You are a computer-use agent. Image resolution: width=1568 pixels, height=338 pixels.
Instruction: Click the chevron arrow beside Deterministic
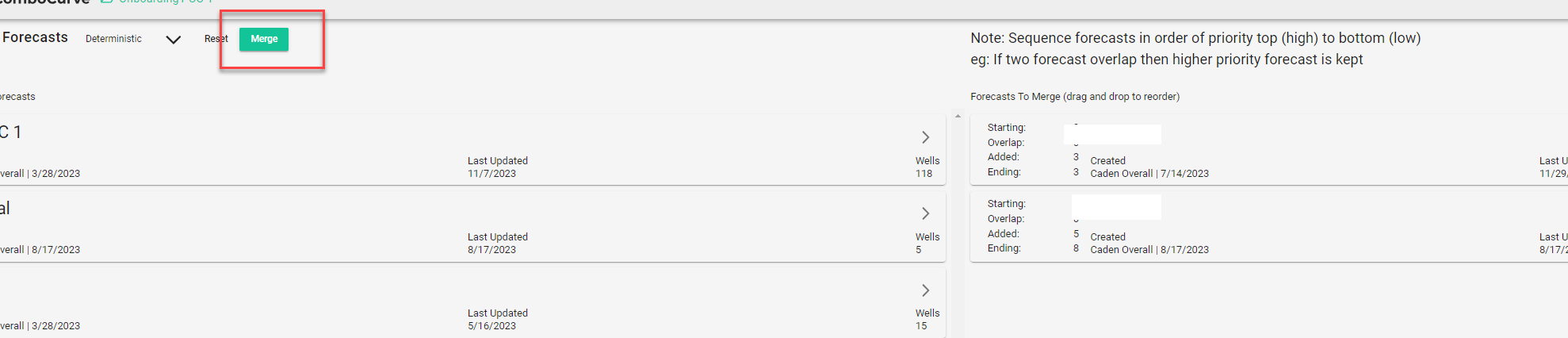click(x=173, y=40)
